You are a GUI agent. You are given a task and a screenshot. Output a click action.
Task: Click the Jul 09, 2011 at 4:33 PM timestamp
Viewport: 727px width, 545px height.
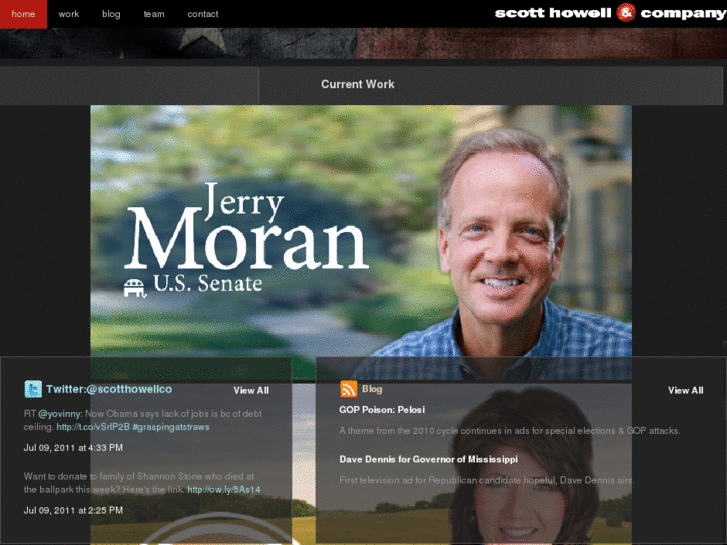pyautogui.click(x=73, y=448)
